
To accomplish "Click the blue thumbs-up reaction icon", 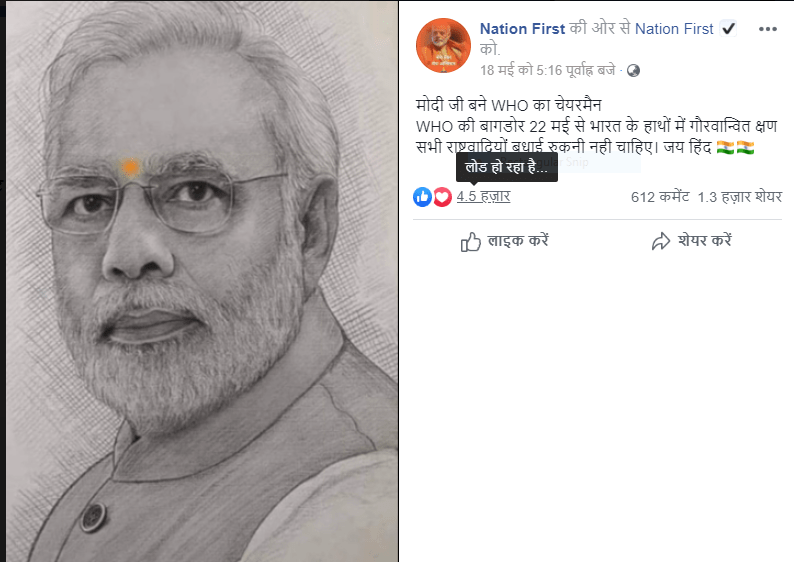I will pyautogui.click(x=422, y=197).
